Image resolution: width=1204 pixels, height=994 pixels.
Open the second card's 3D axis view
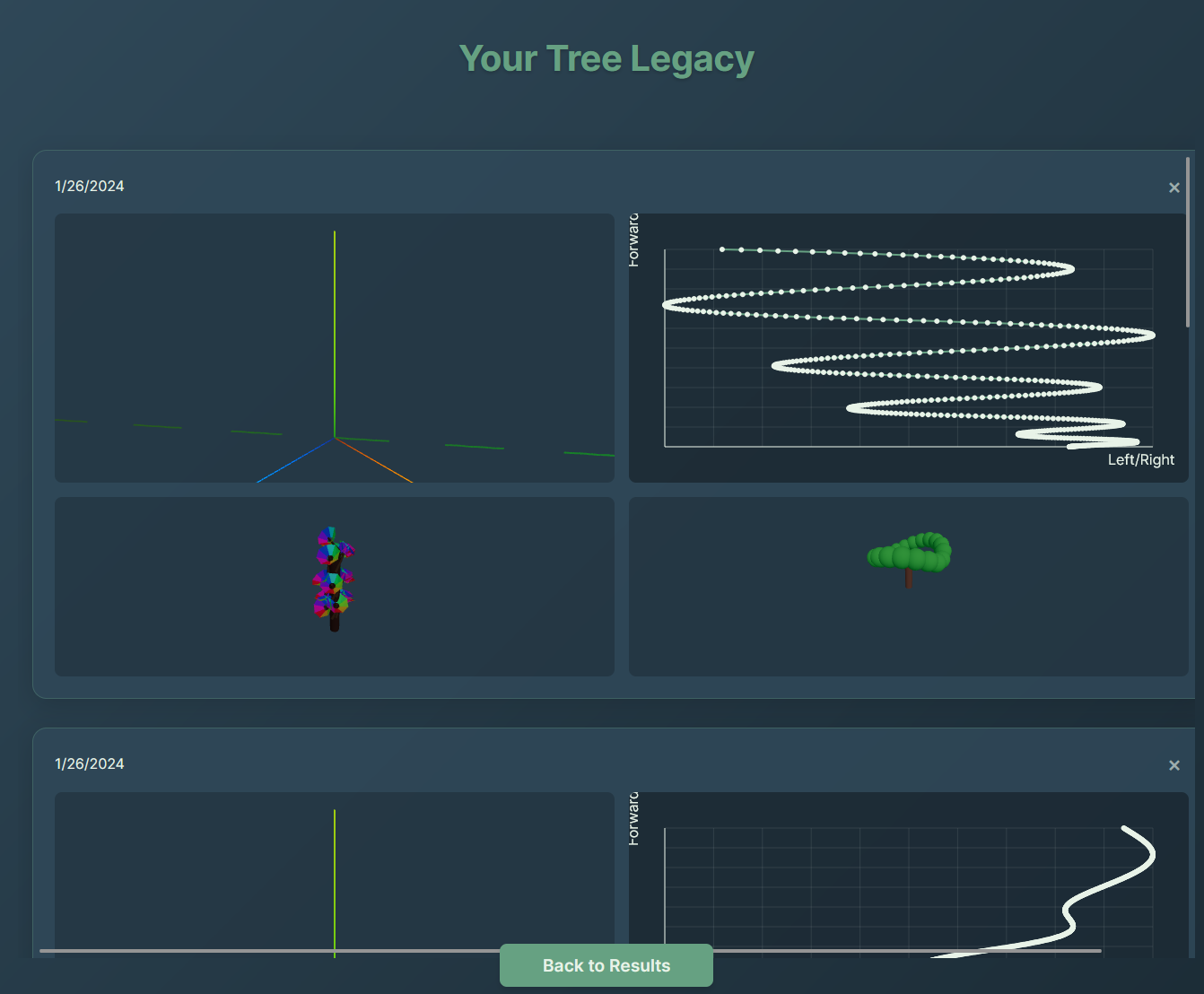pos(335,875)
